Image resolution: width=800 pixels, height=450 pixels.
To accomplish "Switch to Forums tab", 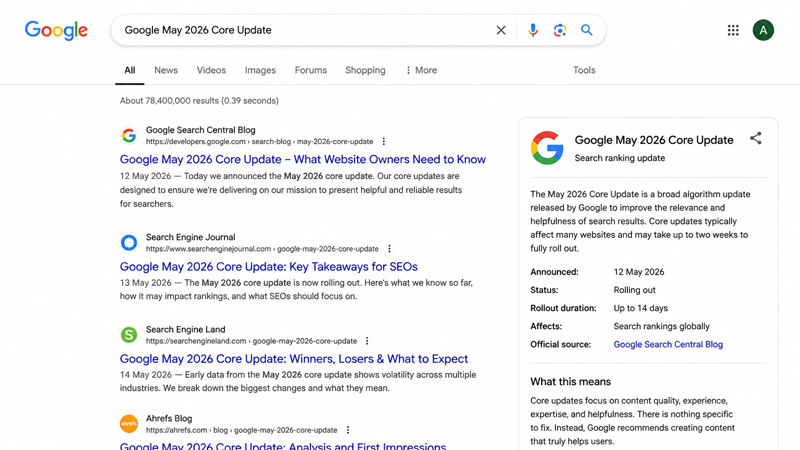I will (x=311, y=70).
